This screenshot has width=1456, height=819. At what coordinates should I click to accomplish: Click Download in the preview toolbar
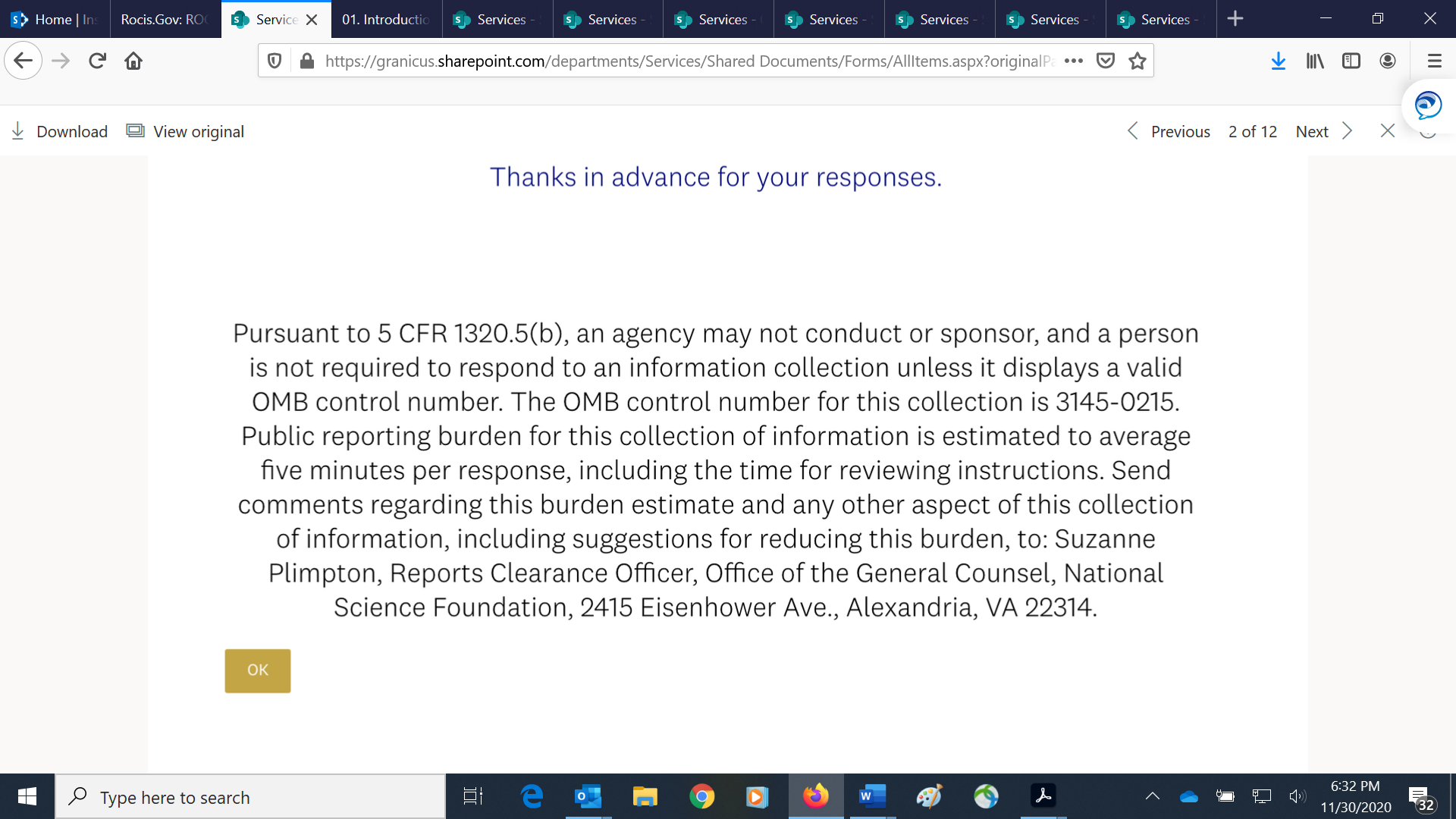coord(61,131)
